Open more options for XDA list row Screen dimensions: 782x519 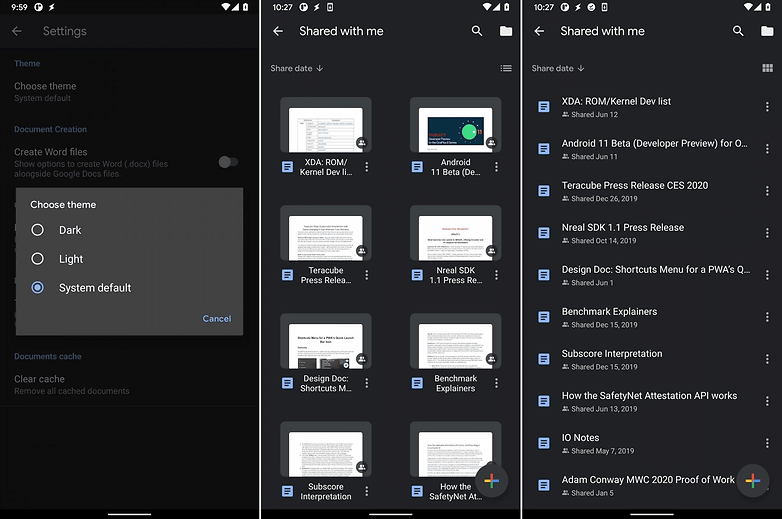click(x=767, y=107)
